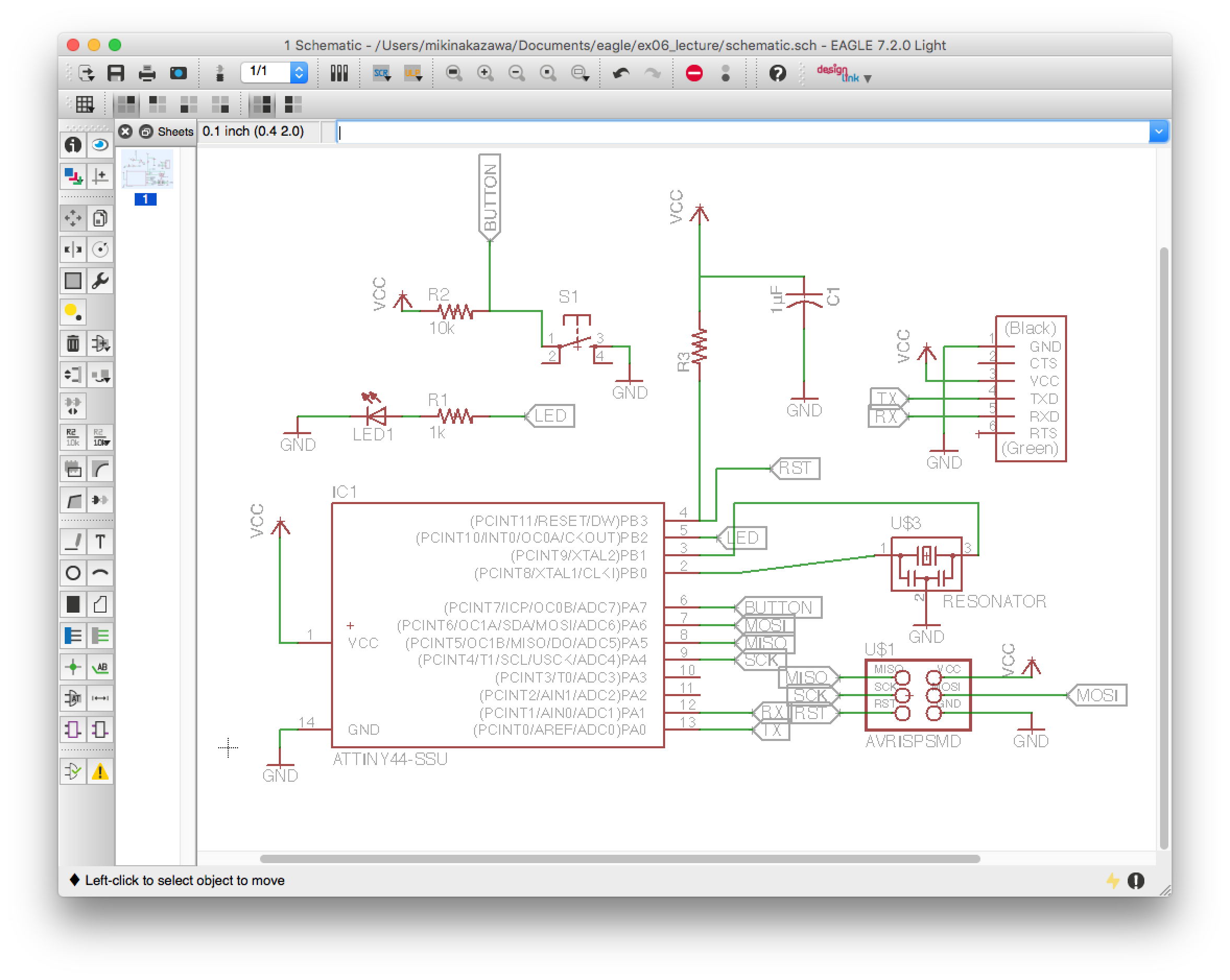Select the Add part tool

coord(100,343)
